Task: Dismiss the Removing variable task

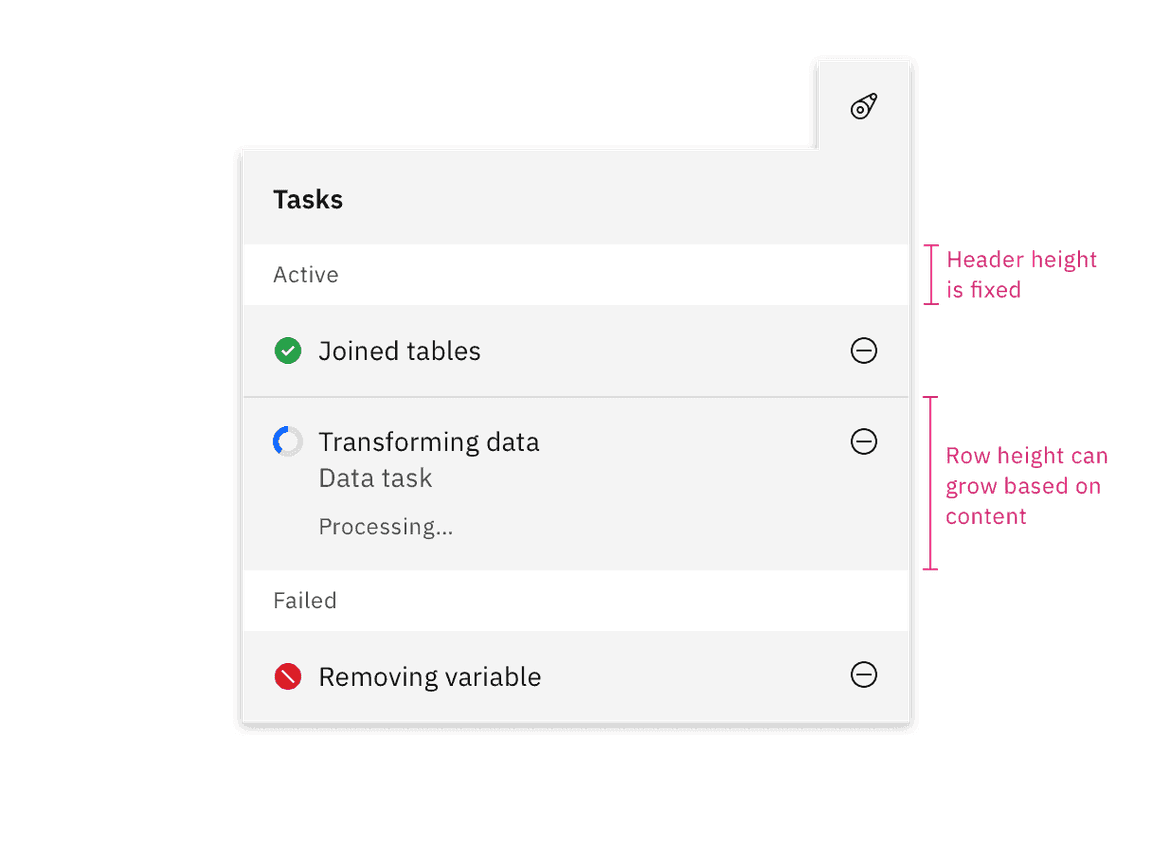Action: point(863,676)
